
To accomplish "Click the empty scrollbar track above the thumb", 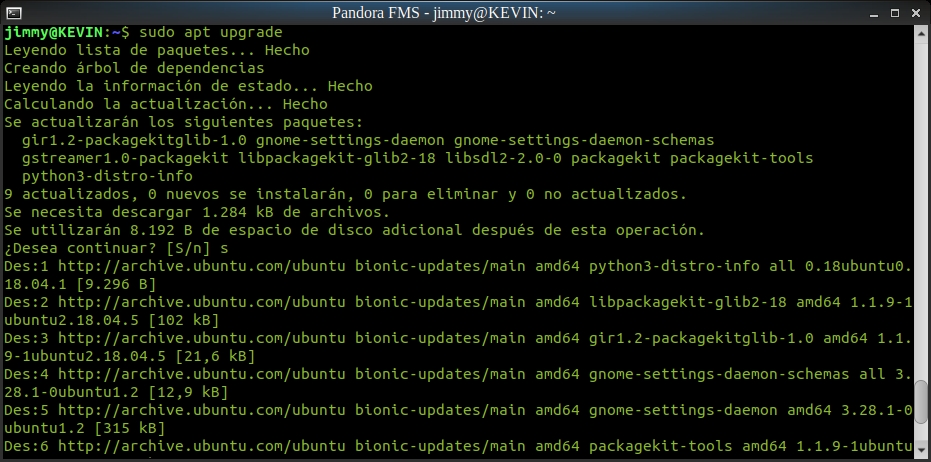I will tap(920, 200).
